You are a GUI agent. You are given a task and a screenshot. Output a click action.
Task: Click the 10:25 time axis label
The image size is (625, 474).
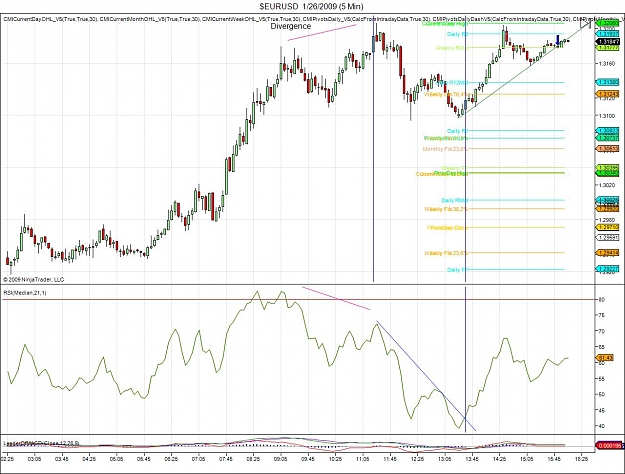[336, 459]
